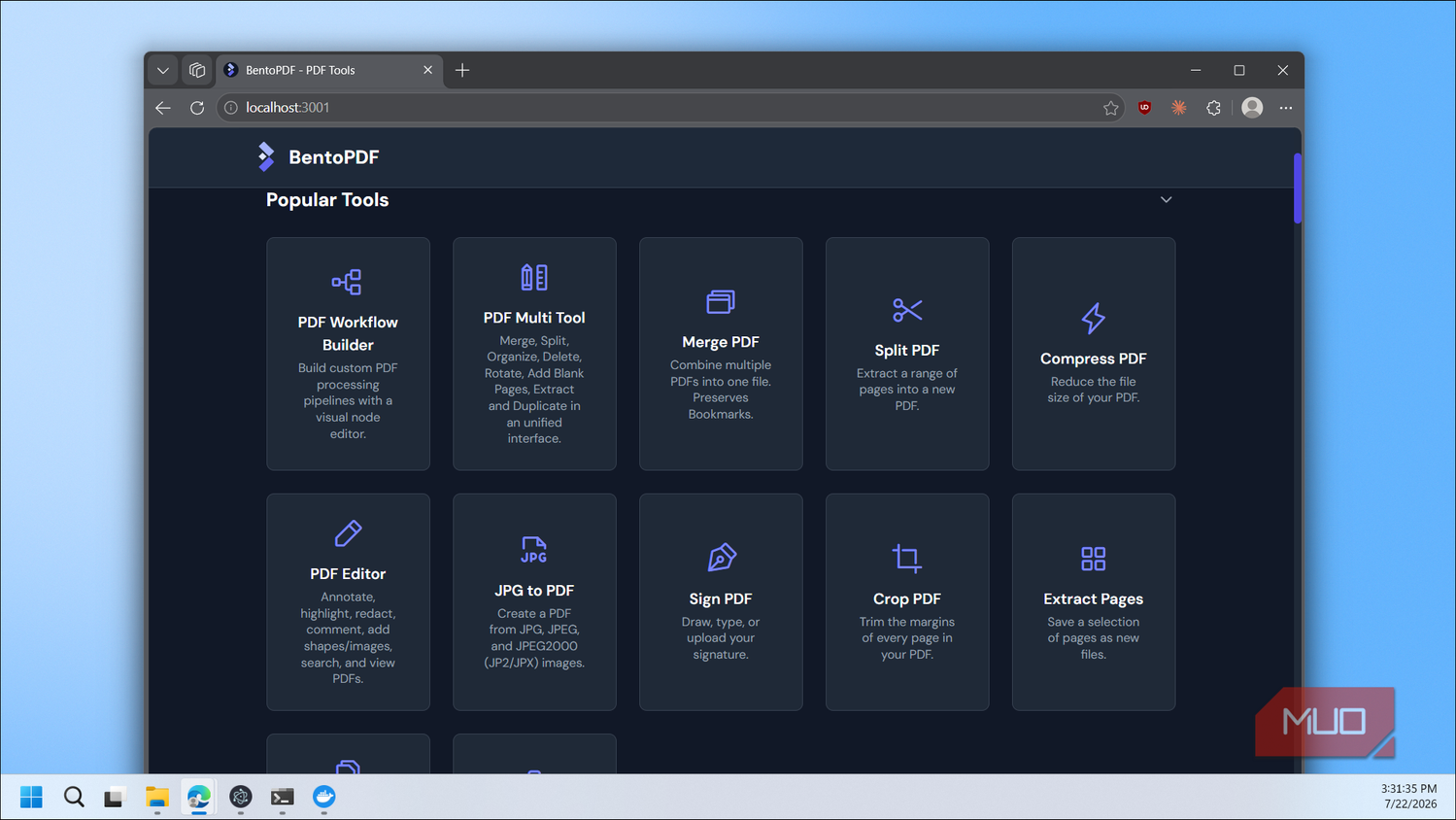Open Task View on the taskbar
1456x820 pixels.
point(116,797)
